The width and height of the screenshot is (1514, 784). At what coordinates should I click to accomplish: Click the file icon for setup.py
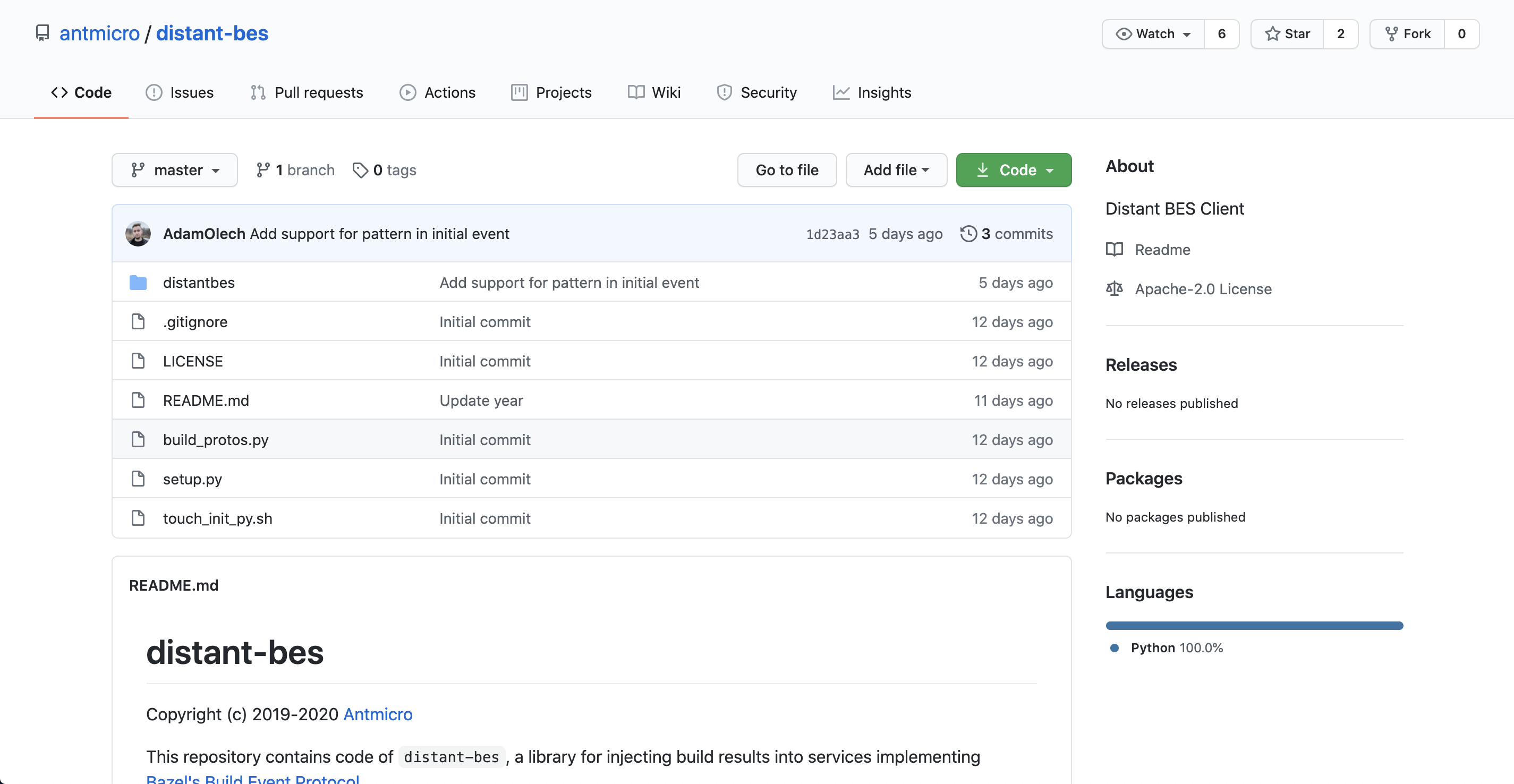click(138, 479)
